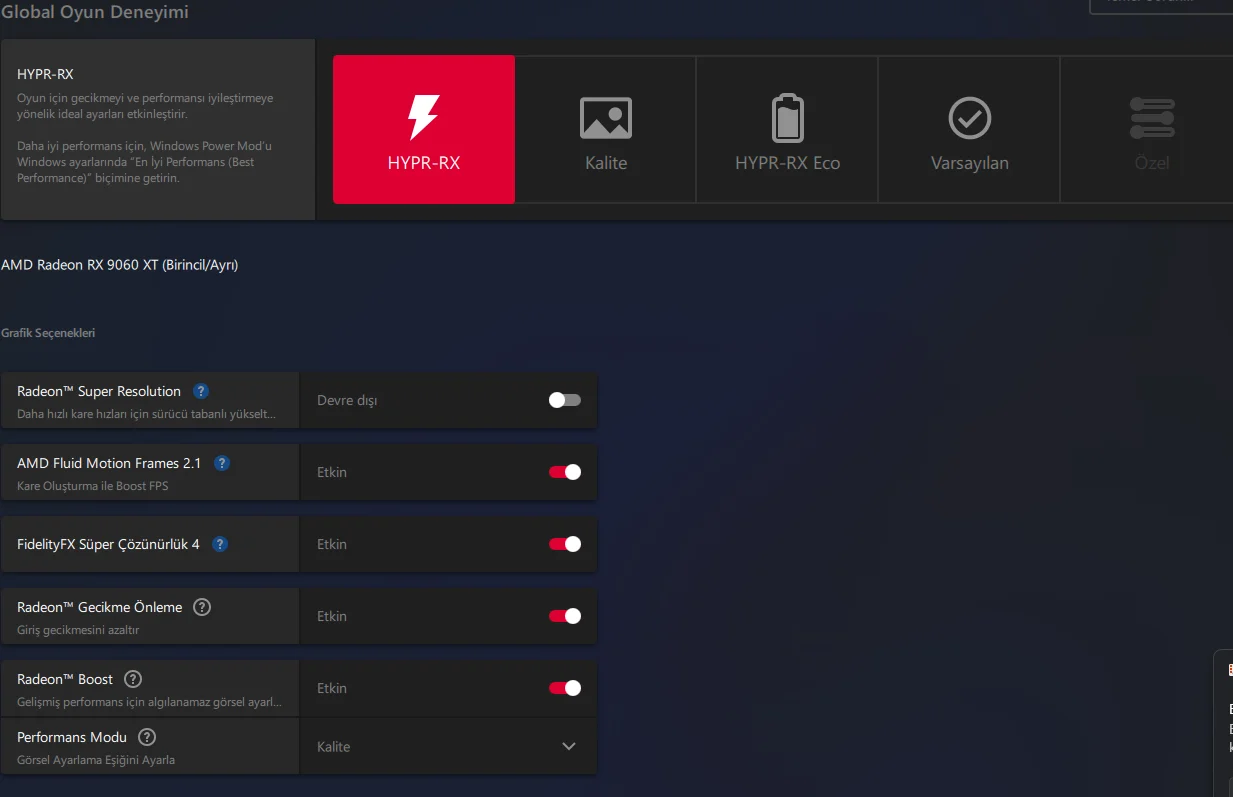Click the Giriş gecikmesini azaltır description
This screenshot has height=797, width=1233.
(78, 630)
